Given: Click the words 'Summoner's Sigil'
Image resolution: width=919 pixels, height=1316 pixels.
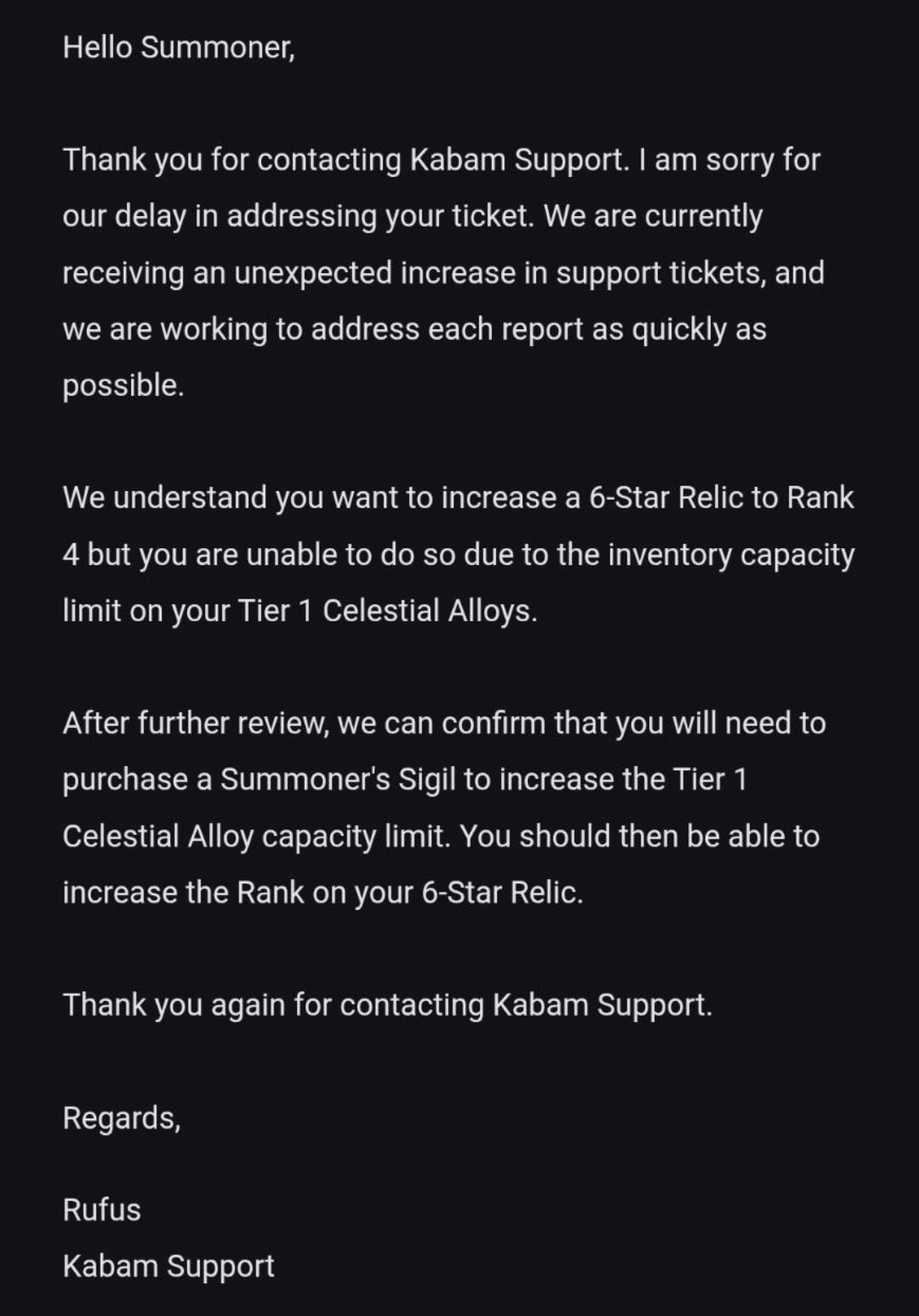Looking at the screenshot, I should tap(338, 780).
